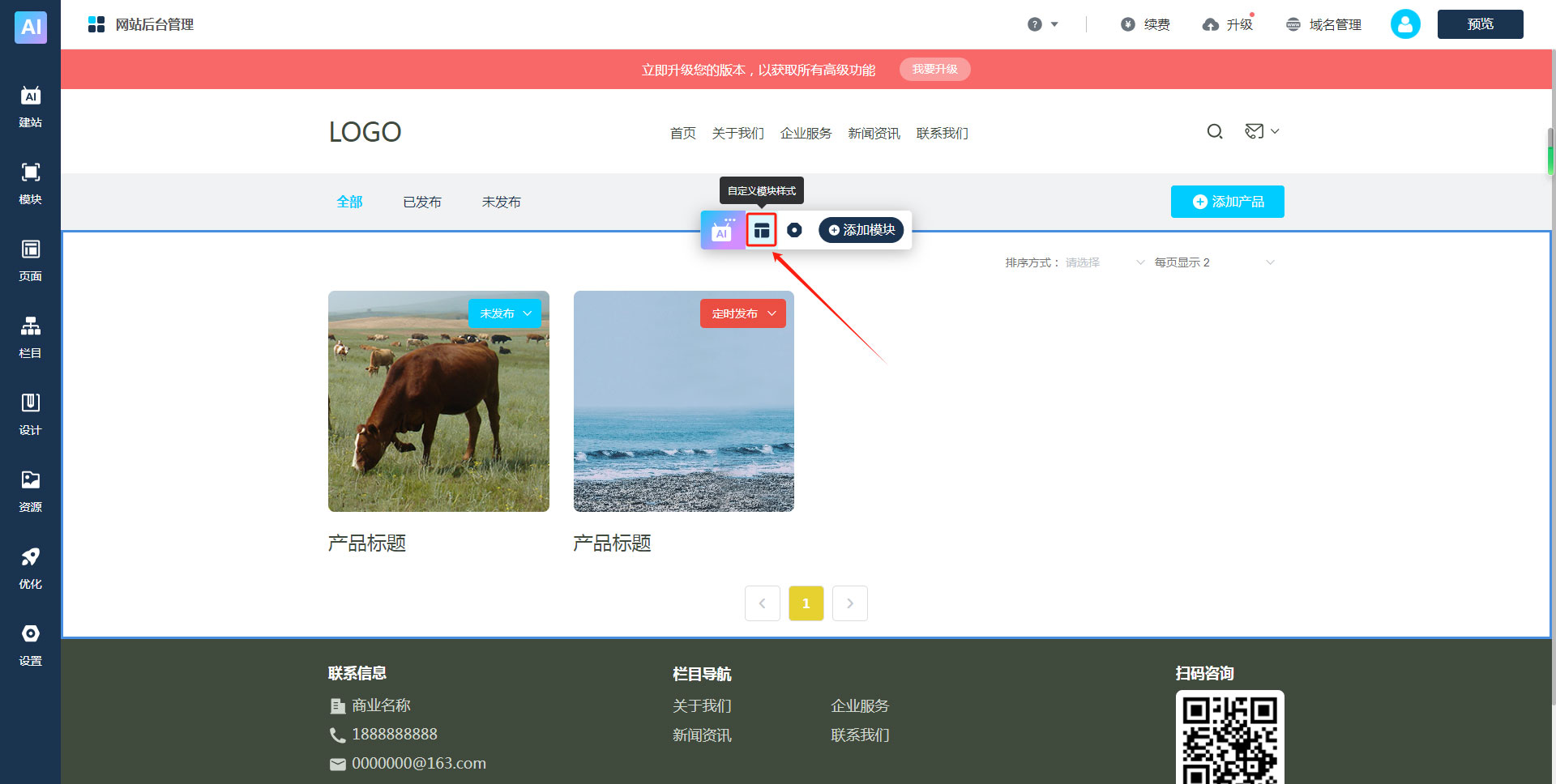
Task: Click the custom module style icon
Action: [761, 230]
